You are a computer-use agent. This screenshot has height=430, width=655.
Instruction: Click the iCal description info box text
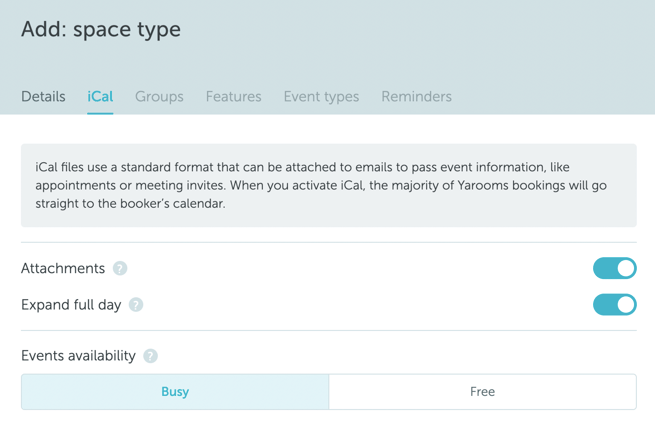pos(321,185)
